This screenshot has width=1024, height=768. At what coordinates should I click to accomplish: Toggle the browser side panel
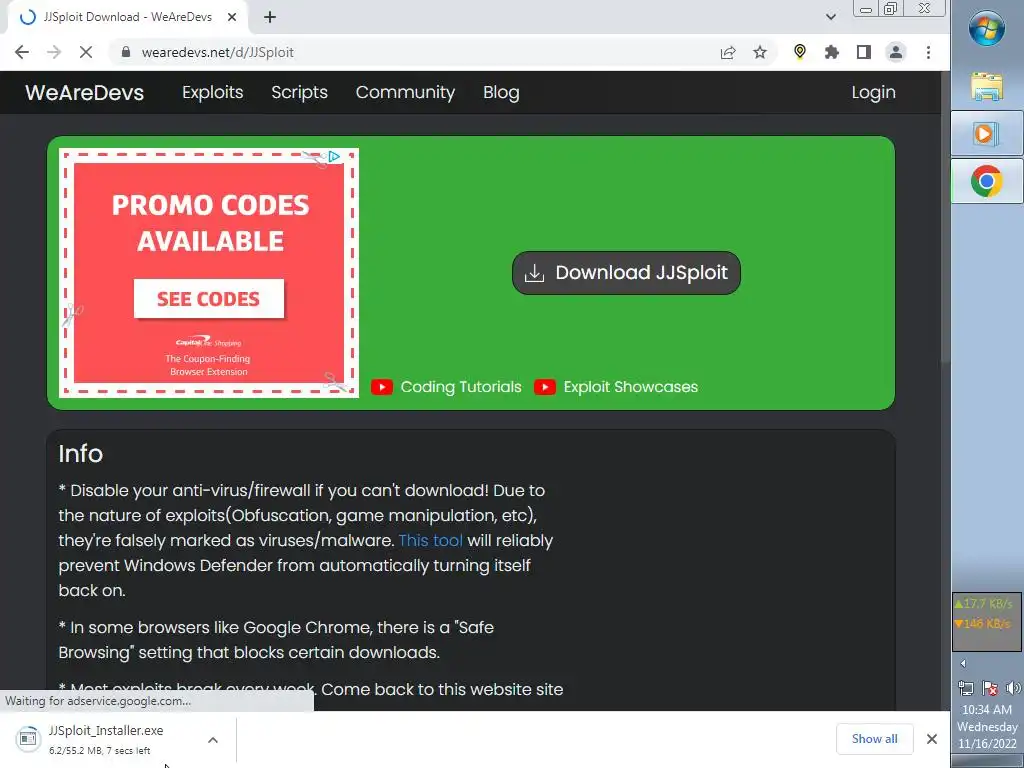(863, 52)
